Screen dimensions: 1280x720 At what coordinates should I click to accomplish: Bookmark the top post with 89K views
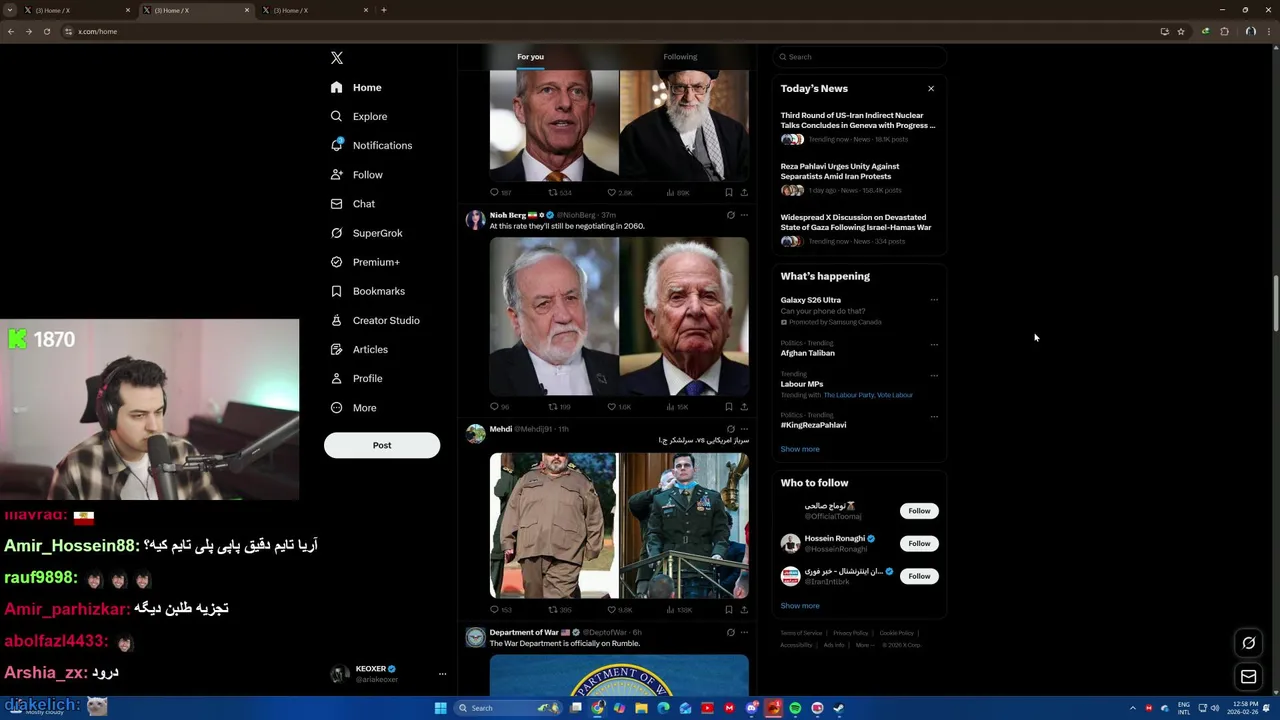pyautogui.click(x=729, y=192)
